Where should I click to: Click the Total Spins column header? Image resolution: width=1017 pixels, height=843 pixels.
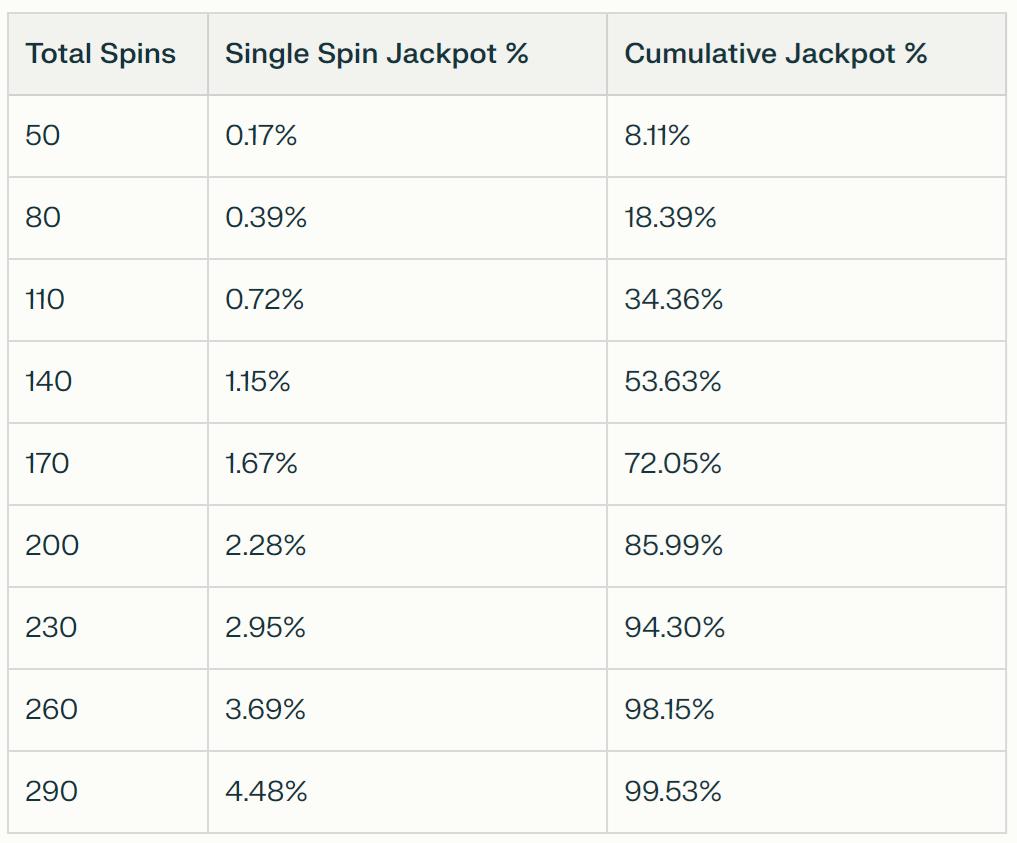101,54
